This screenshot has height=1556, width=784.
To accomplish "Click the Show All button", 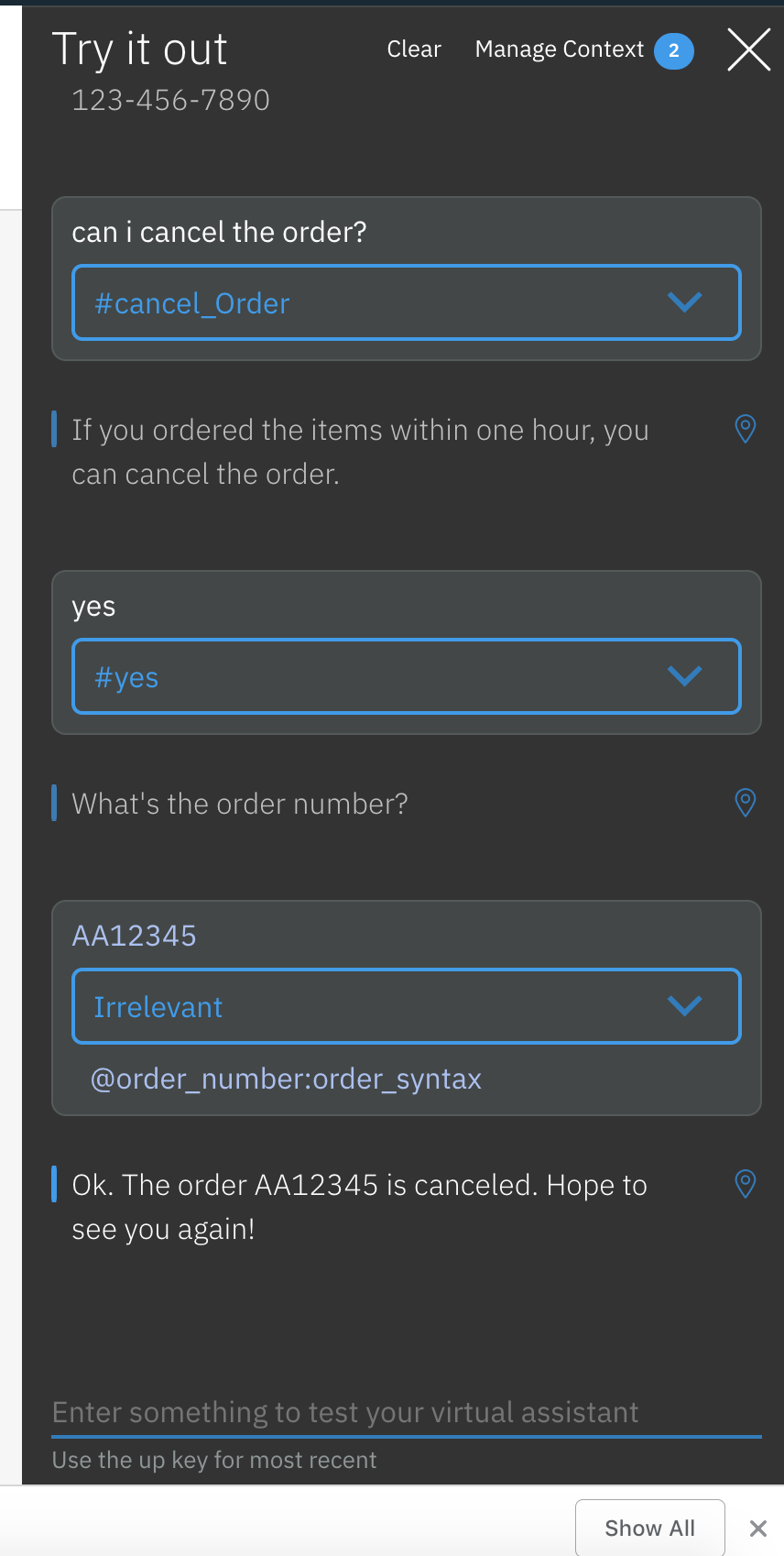I will [650, 1528].
